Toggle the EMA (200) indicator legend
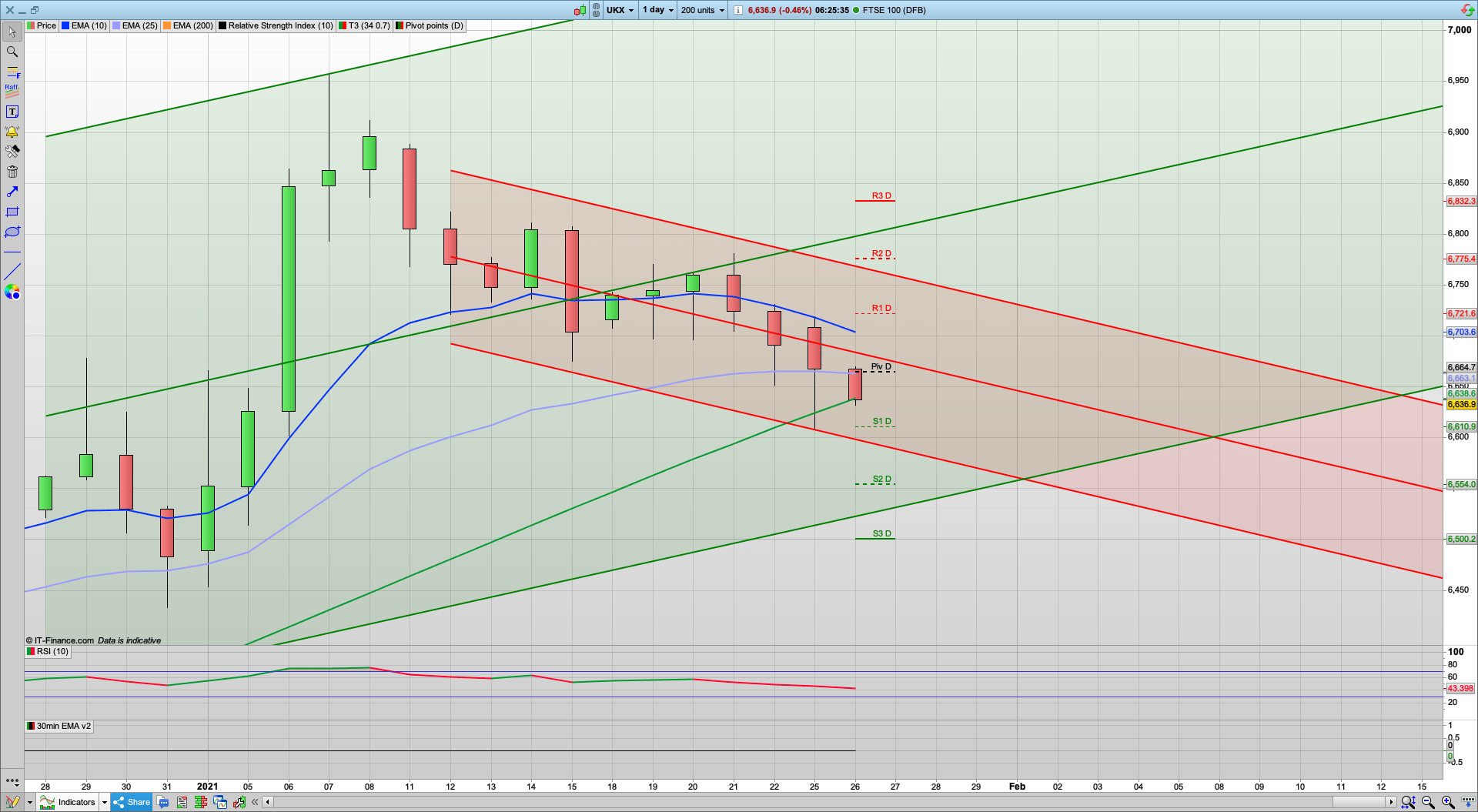The width and height of the screenshot is (1478, 812). [187, 25]
